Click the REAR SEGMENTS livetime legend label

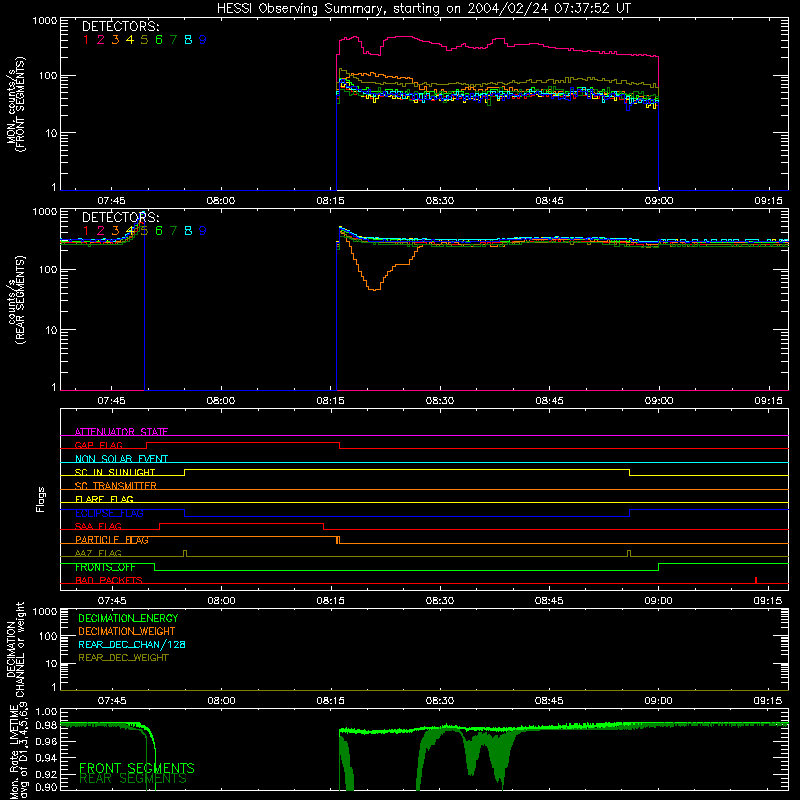pyautogui.click(x=133, y=779)
